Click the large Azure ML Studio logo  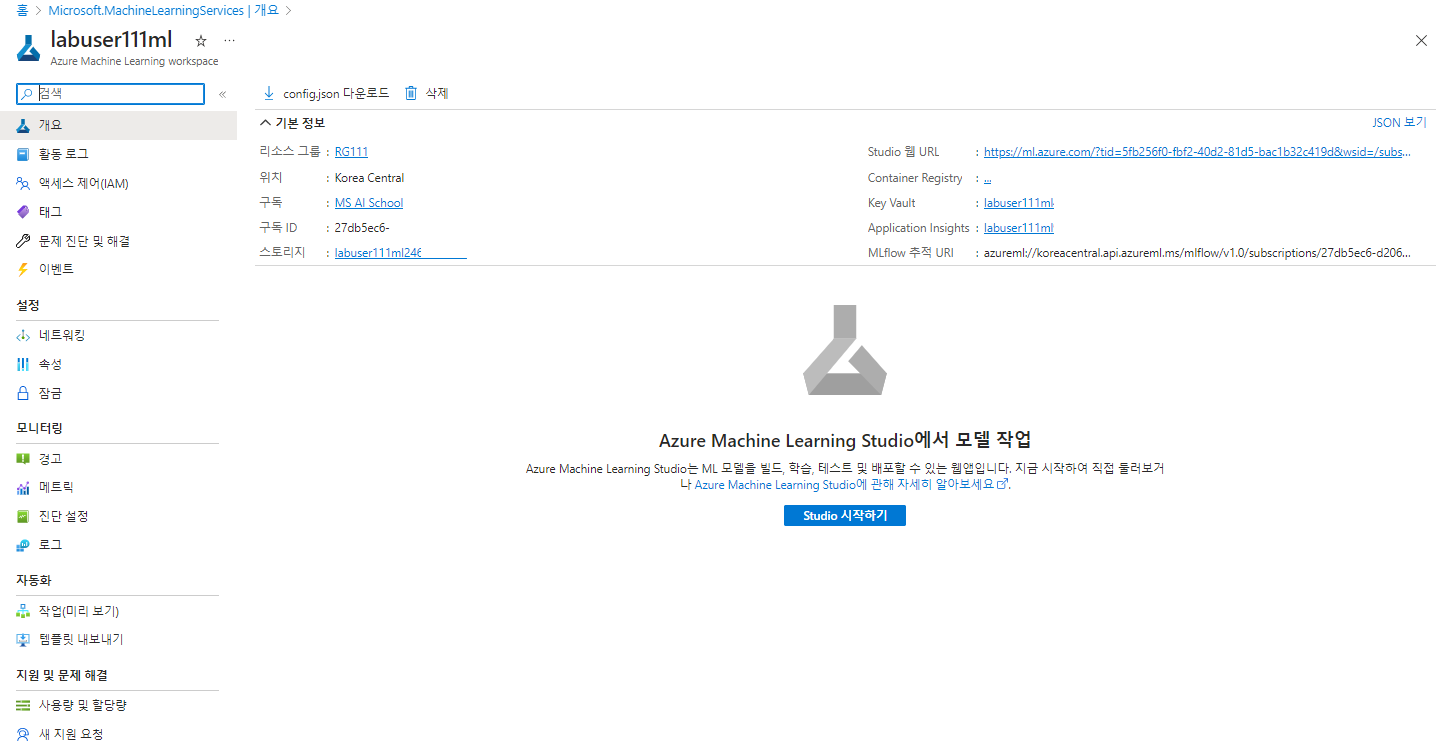click(x=845, y=350)
